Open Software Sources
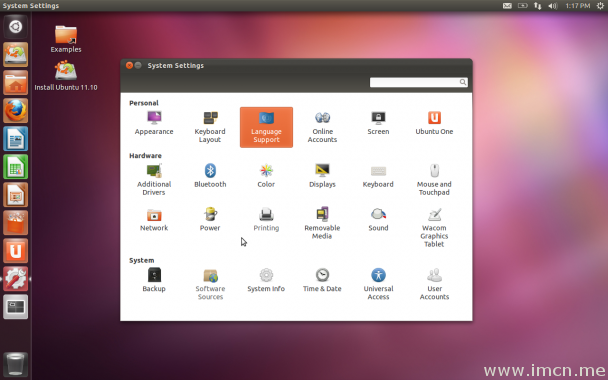608x380 pixels. 210,284
